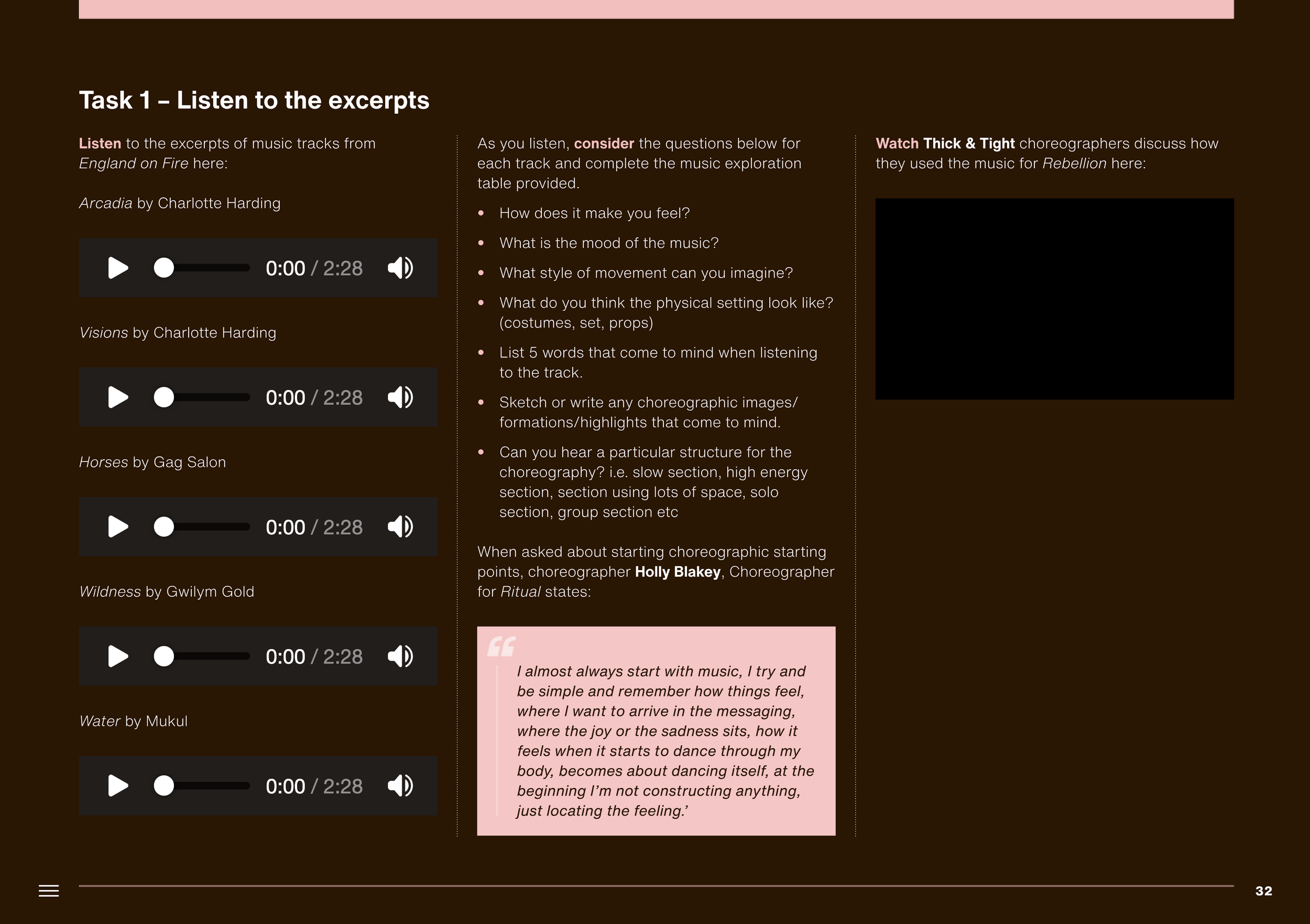Image resolution: width=1310 pixels, height=924 pixels.
Task: Click the Visions track progress slider
Action: 202,397
